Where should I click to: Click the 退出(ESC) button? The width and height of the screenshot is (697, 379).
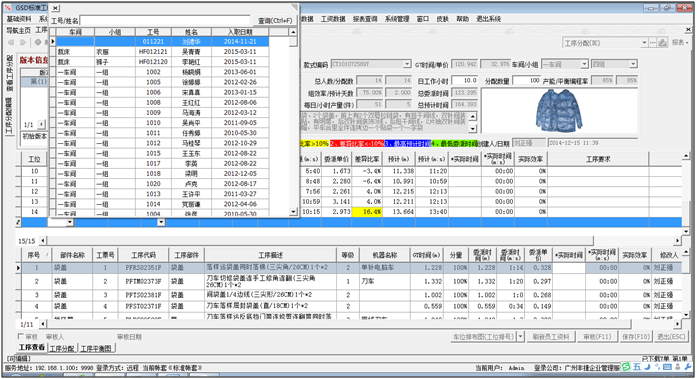(671, 337)
